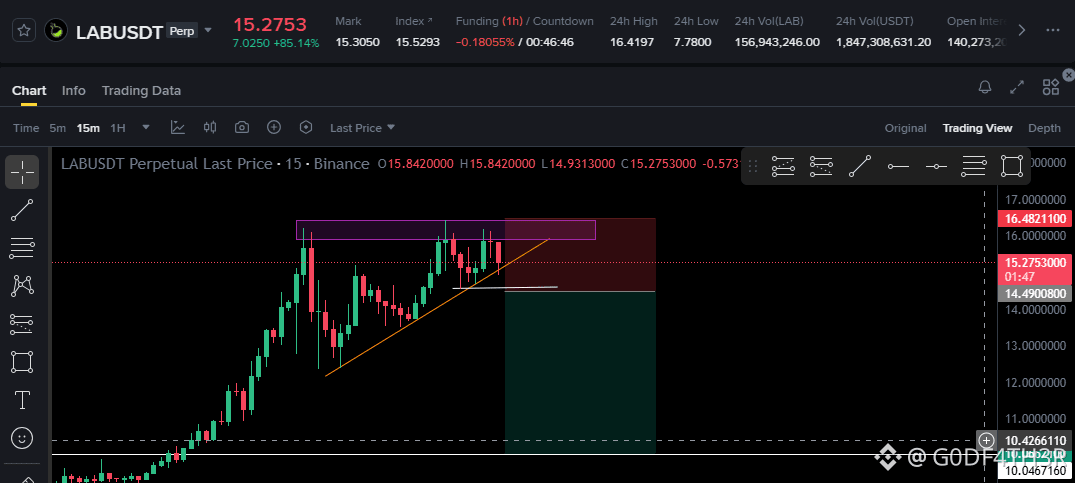Show more ticker stats with right chevron
This screenshot has height=483, width=1075.
pyautogui.click(x=1022, y=30)
